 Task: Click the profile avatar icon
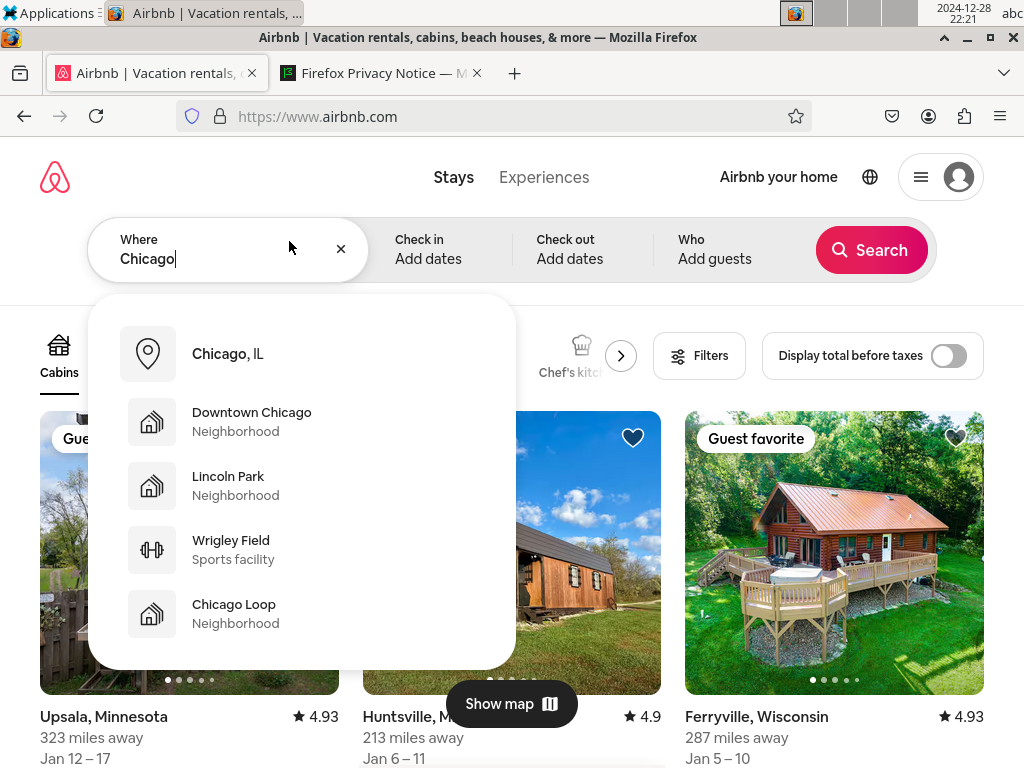(959, 177)
